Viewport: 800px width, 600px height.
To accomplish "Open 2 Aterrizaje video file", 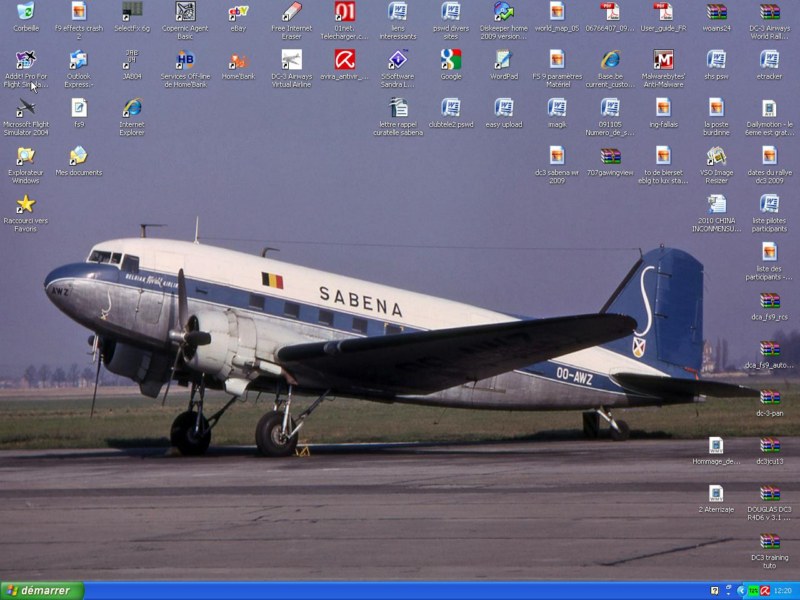I will pos(716,493).
